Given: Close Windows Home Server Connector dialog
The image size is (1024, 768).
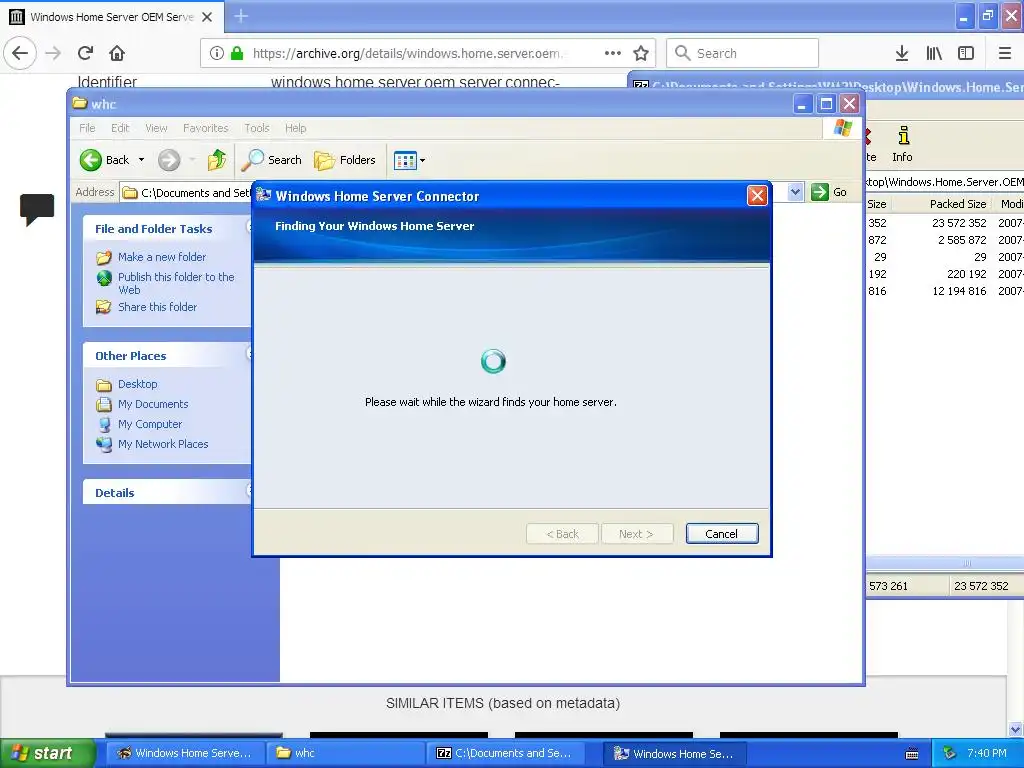Looking at the screenshot, I should [x=757, y=195].
